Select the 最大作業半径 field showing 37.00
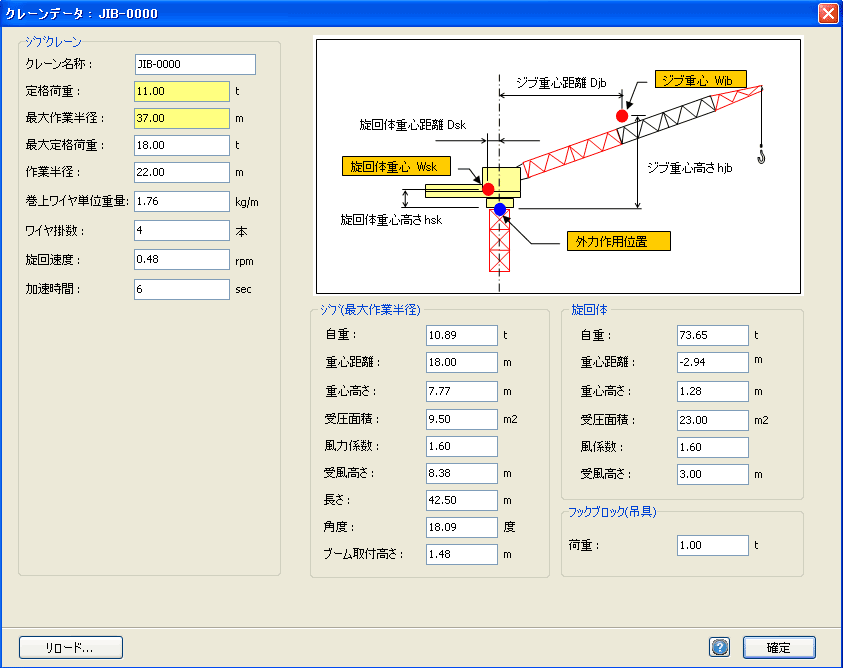843x668 pixels. point(182,118)
